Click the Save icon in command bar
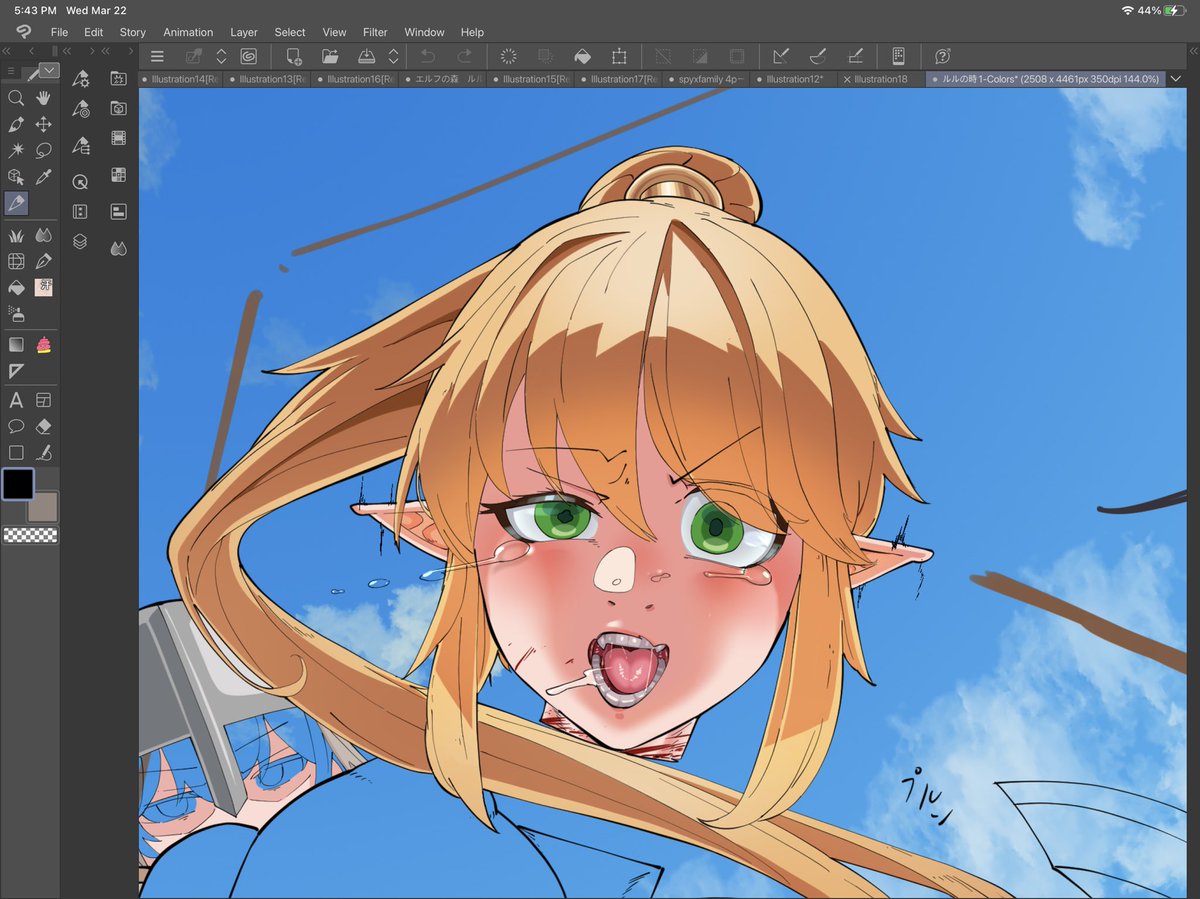The width and height of the screenshot is (1200, 899). pos(367,56)
